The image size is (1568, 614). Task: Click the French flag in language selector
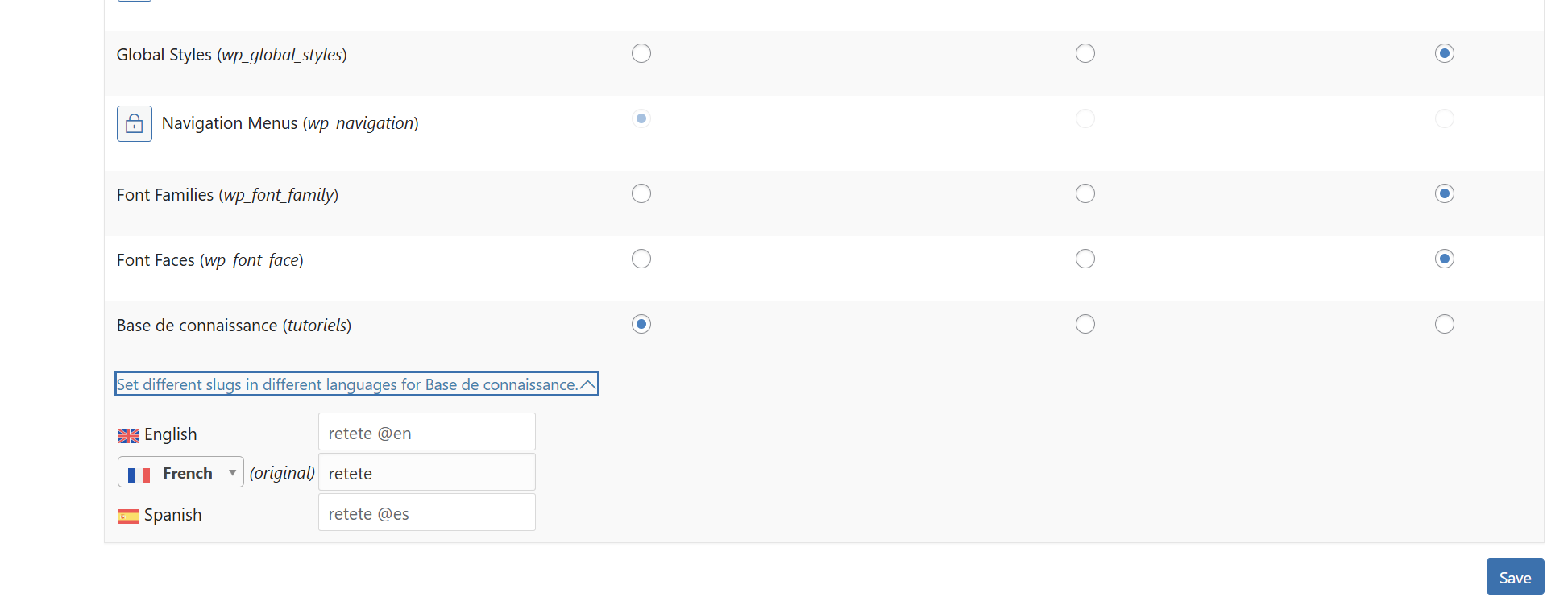tap(139, 475)
